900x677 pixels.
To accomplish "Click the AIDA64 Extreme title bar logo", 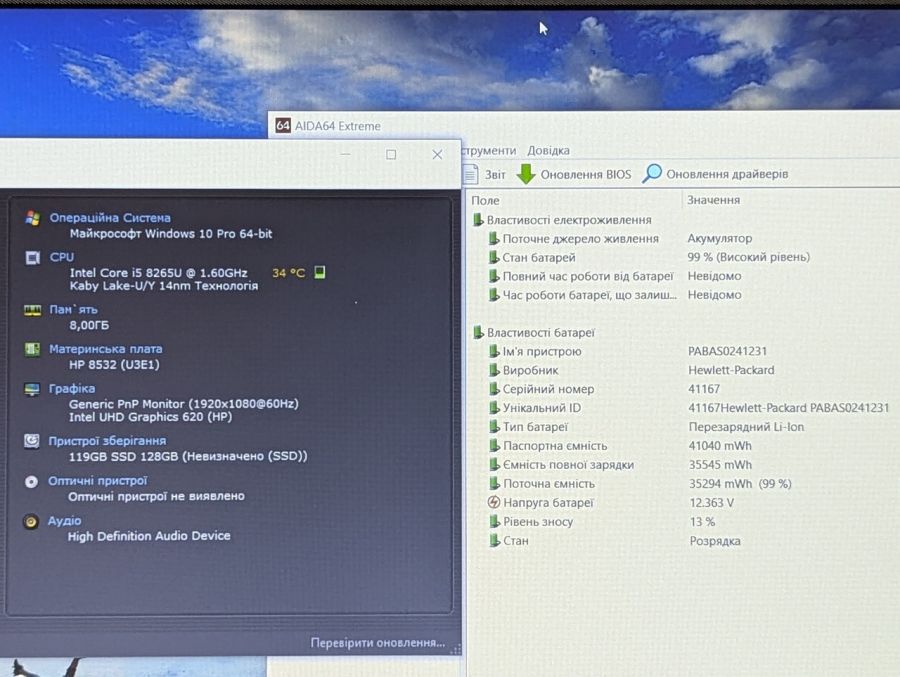I will (x=283, y=125).
